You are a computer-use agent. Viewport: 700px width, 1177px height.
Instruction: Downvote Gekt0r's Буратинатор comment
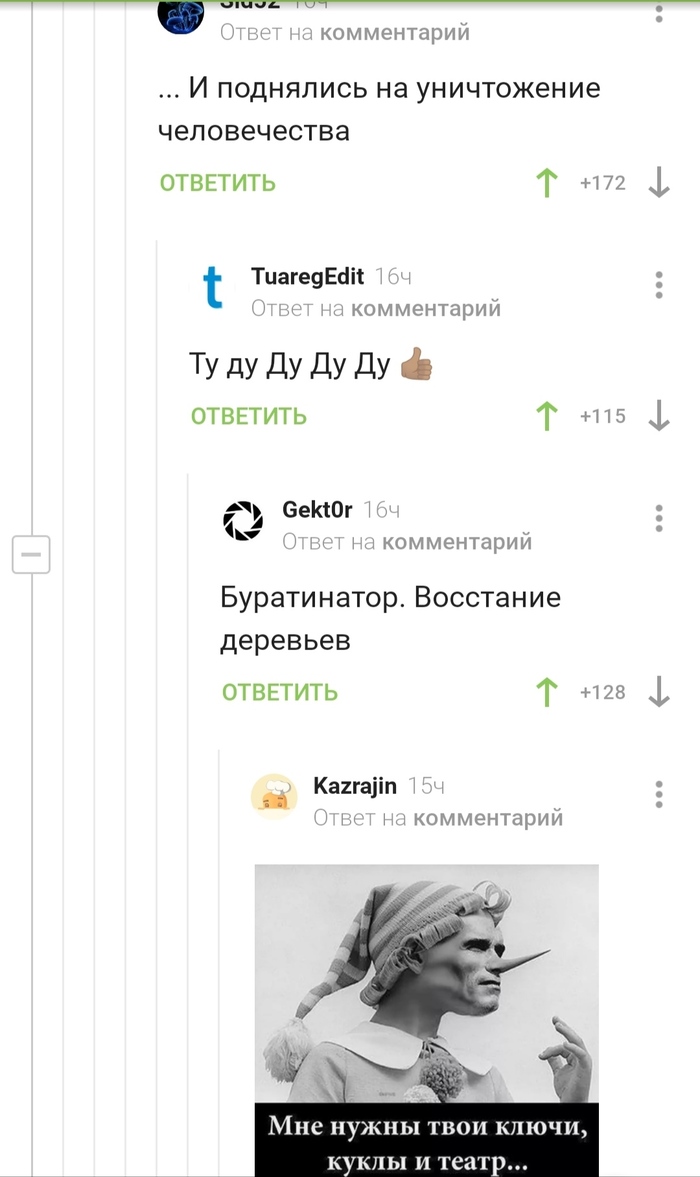click(659, 692)
